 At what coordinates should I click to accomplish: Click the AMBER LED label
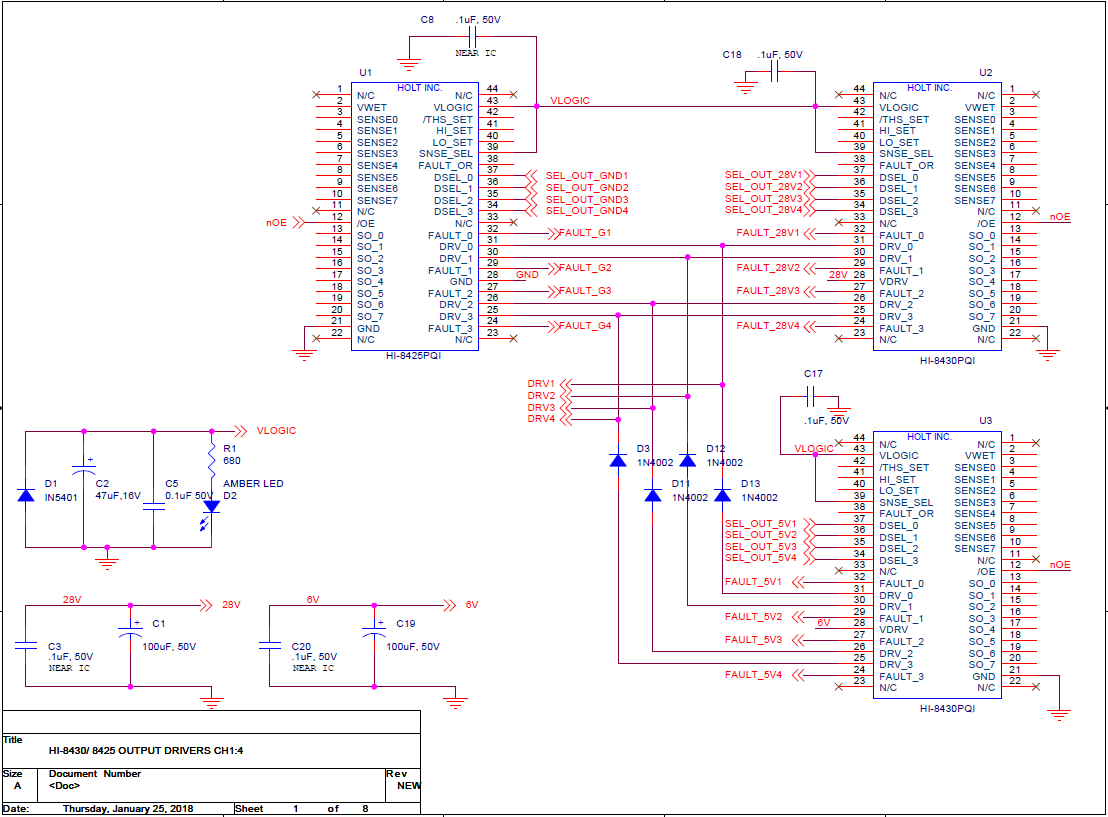click(253, 483)
